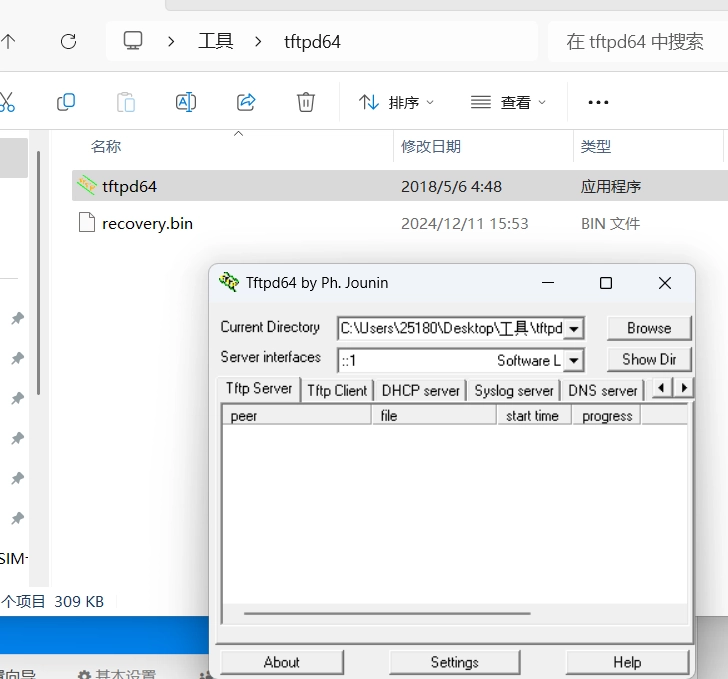Click the Explorer navigation pane scrollbar
The image size is (728, 679).
pyautogui.click(x=39, y=273)
